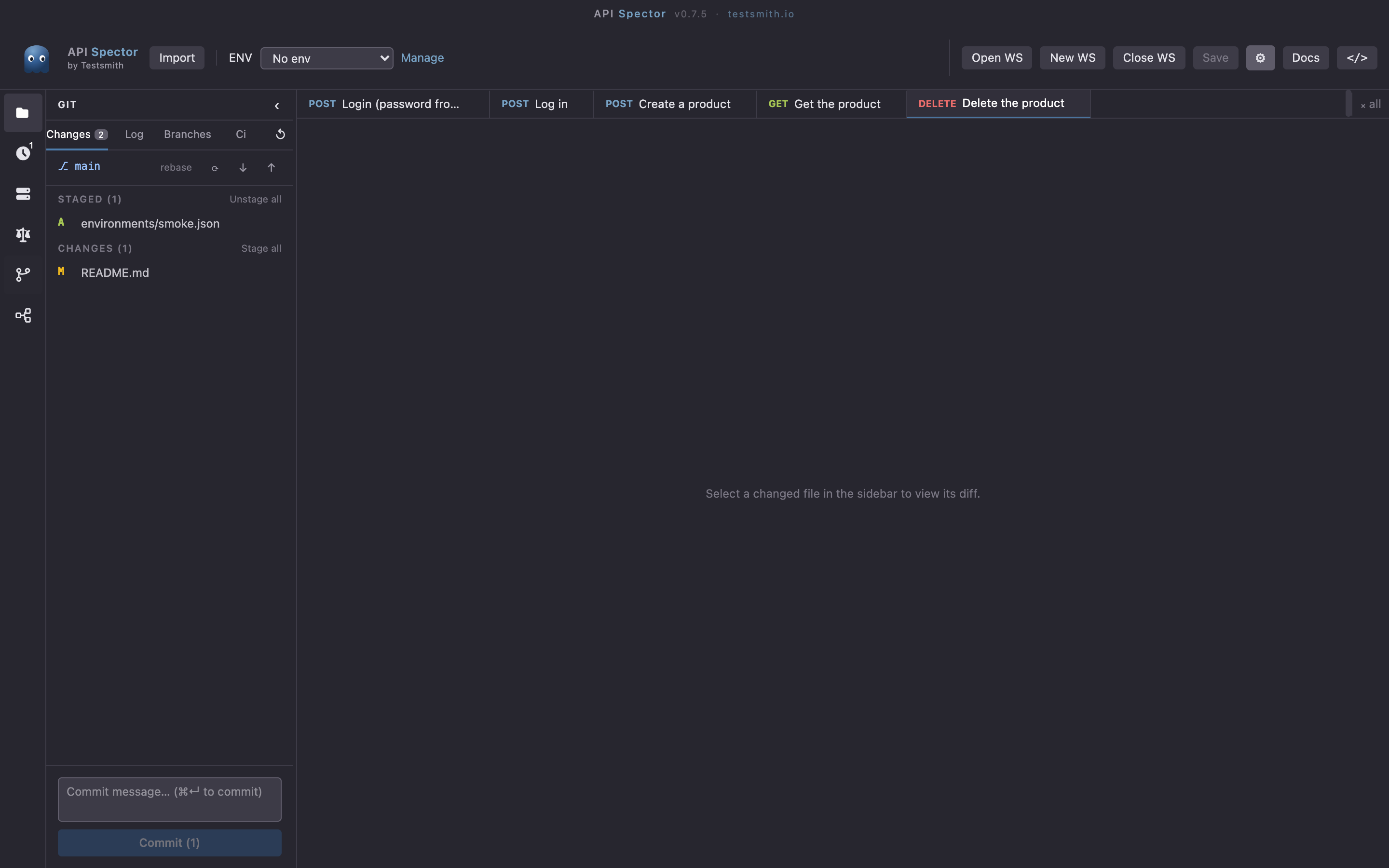Collapse the GIT panel with chevron
Screen dimensions: 1389x868
(277, 106)
